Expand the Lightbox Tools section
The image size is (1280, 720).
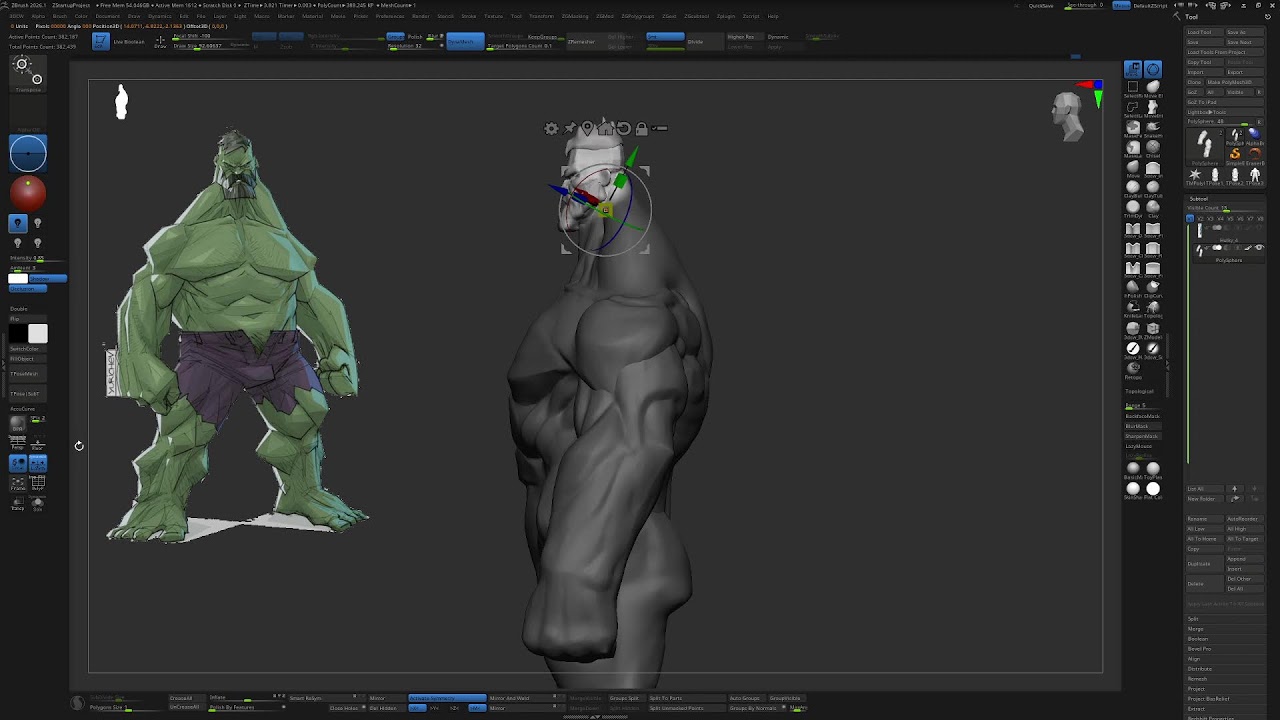click(x=1225, y=112)
